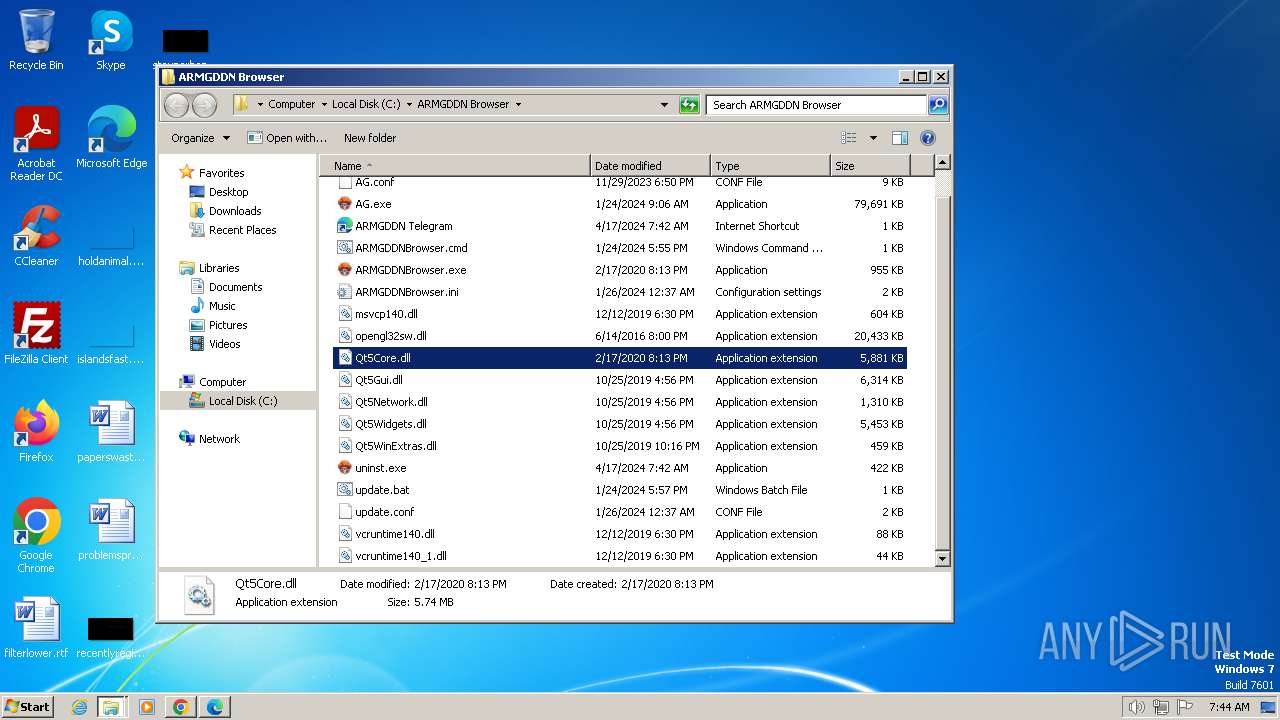Select Network in navigation pane
The image size is (1280, 720).
[x=219, y=439]
